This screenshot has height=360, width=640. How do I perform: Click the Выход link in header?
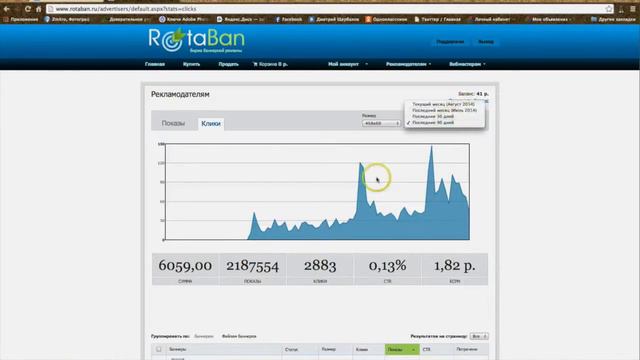(x=486, y=42)
